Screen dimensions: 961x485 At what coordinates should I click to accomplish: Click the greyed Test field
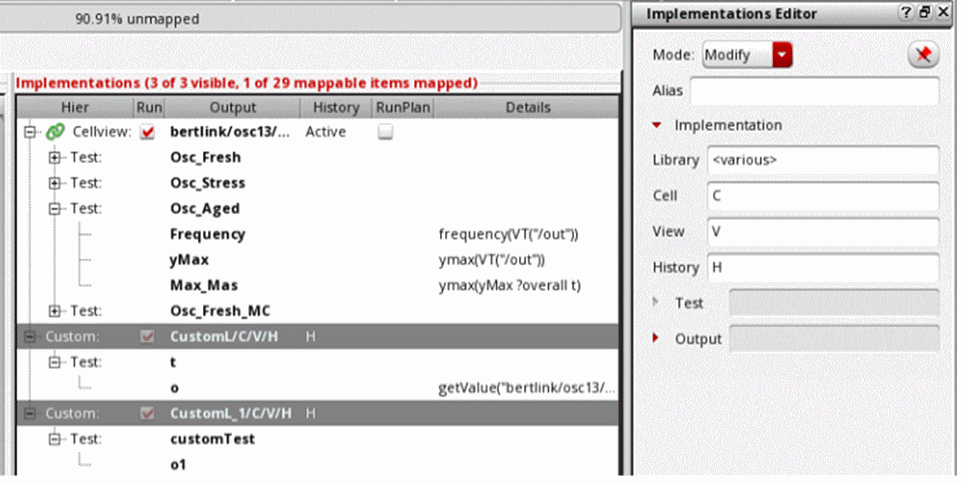834,303
